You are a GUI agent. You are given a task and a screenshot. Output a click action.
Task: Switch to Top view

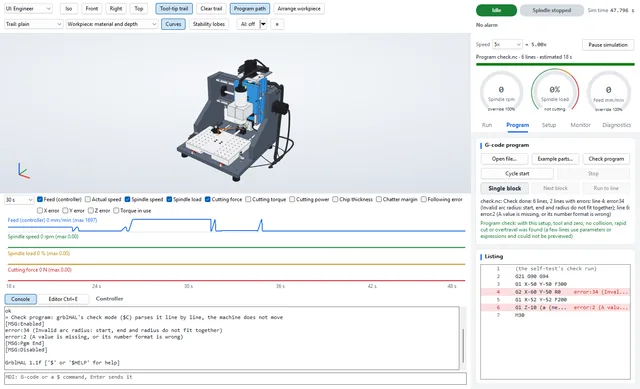[139, 9]
